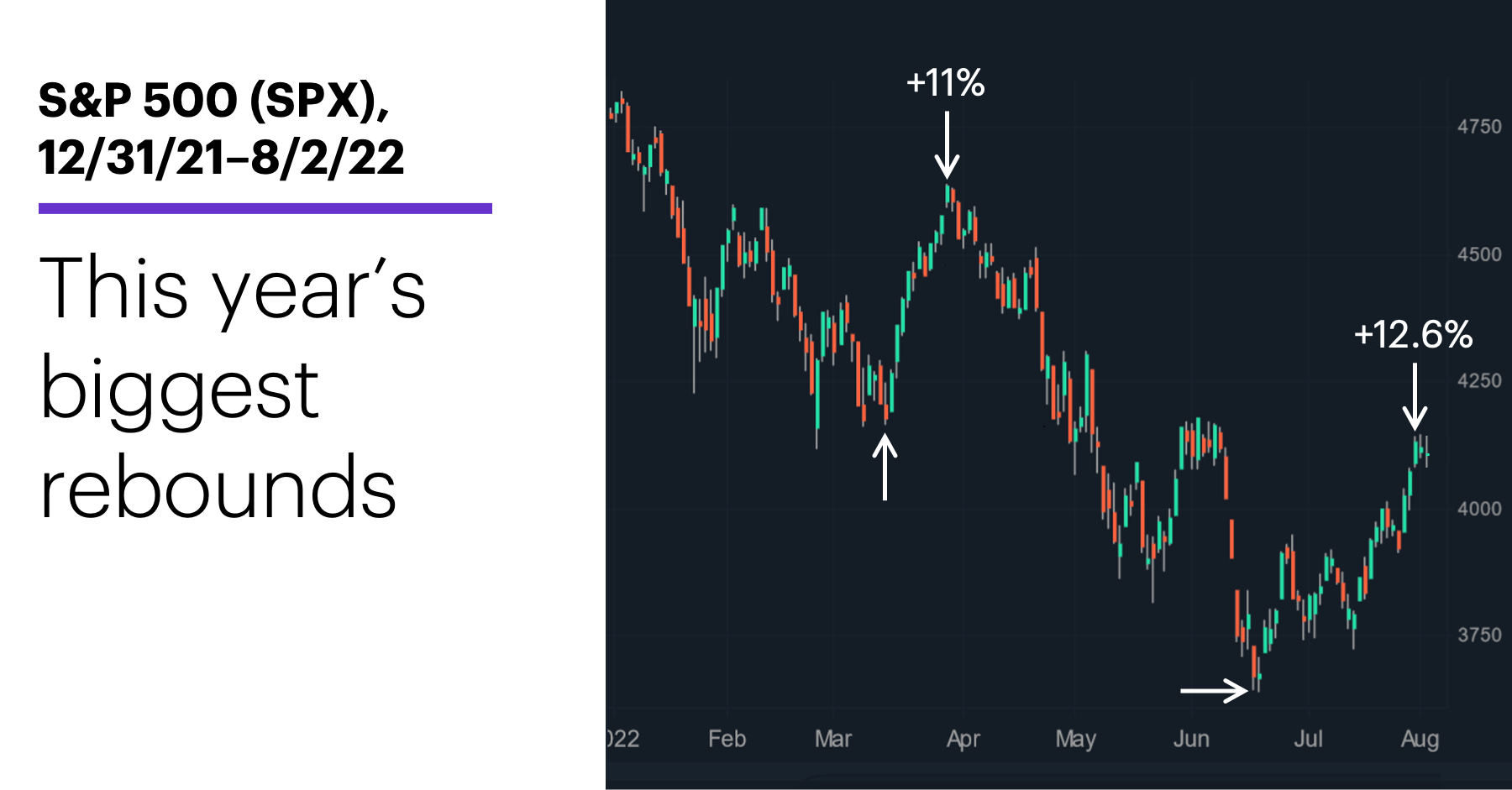This screenshot has height=790, width=1512.
Task: Click the 4250 price axis label
Action: tap(1479, 381)
